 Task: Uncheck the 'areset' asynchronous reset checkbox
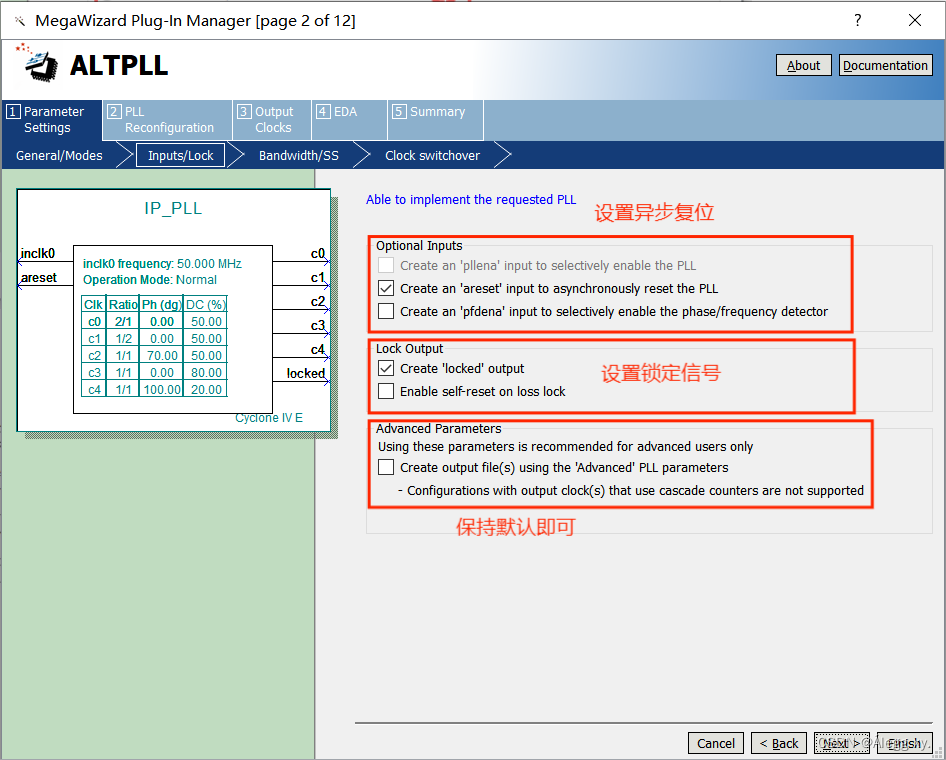(386, 288)
